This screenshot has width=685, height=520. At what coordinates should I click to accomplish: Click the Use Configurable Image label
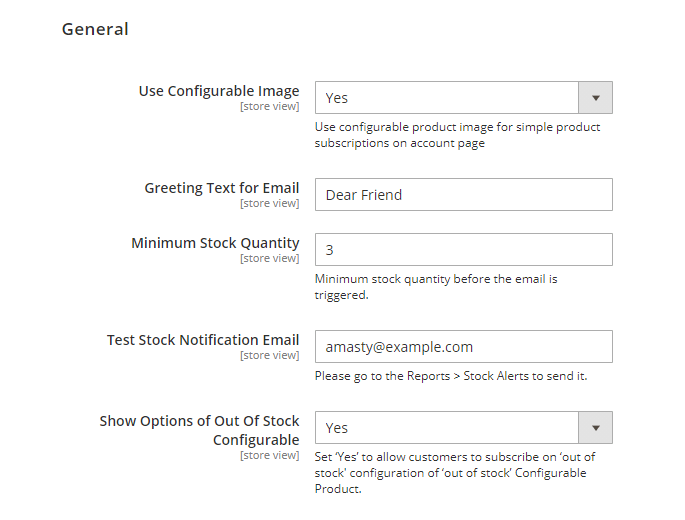219,91
